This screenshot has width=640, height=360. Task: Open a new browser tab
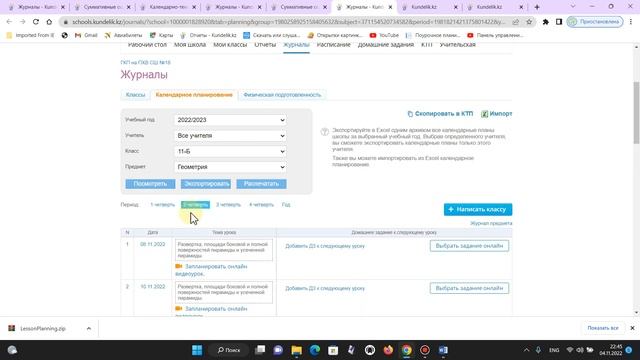click(x=537, y=7)
